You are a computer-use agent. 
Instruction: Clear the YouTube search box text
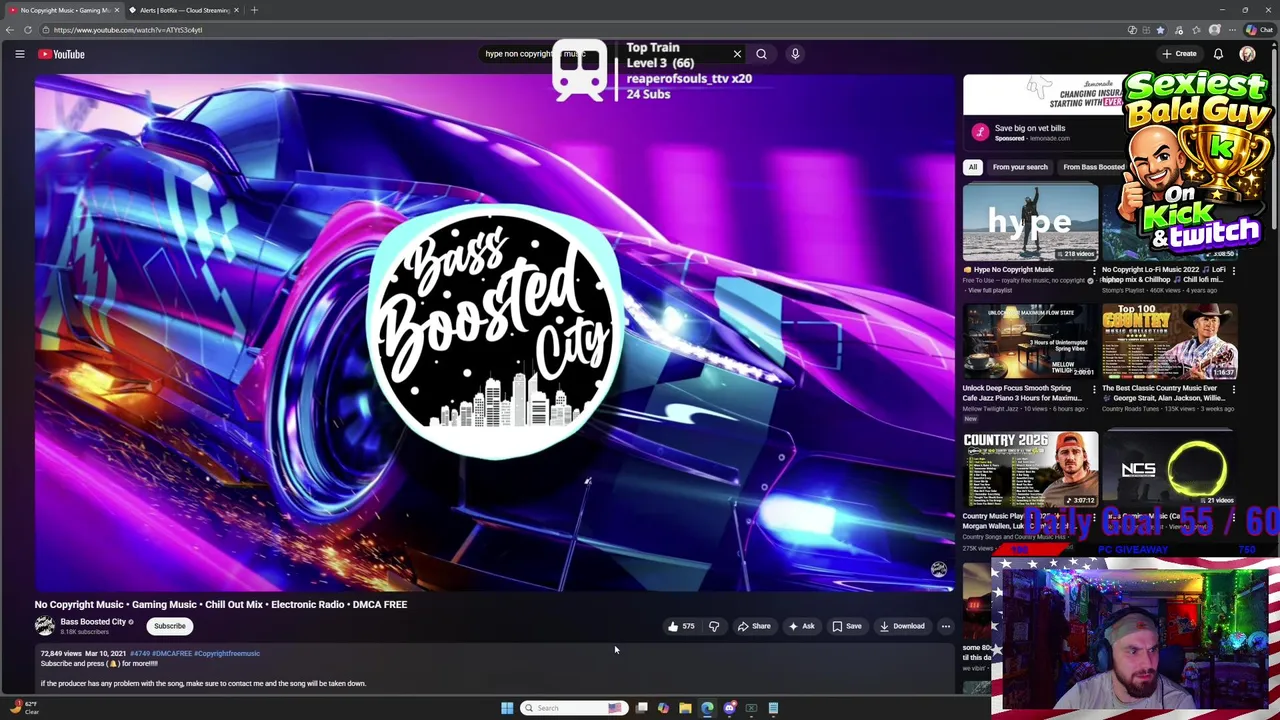pyautogui.click(x=737, y=54)
